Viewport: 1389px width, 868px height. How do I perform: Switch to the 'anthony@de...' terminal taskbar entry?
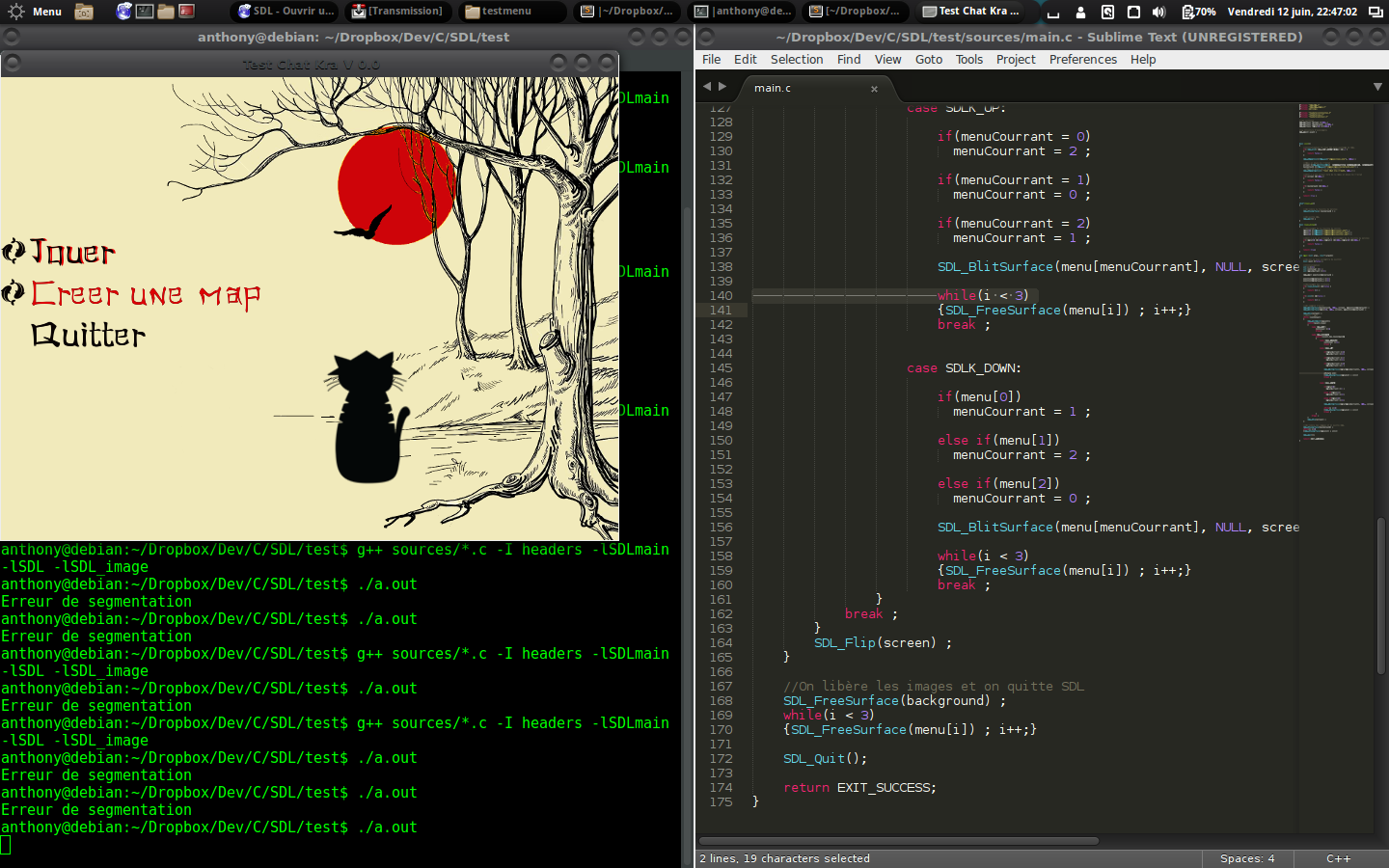click(743, 12)
